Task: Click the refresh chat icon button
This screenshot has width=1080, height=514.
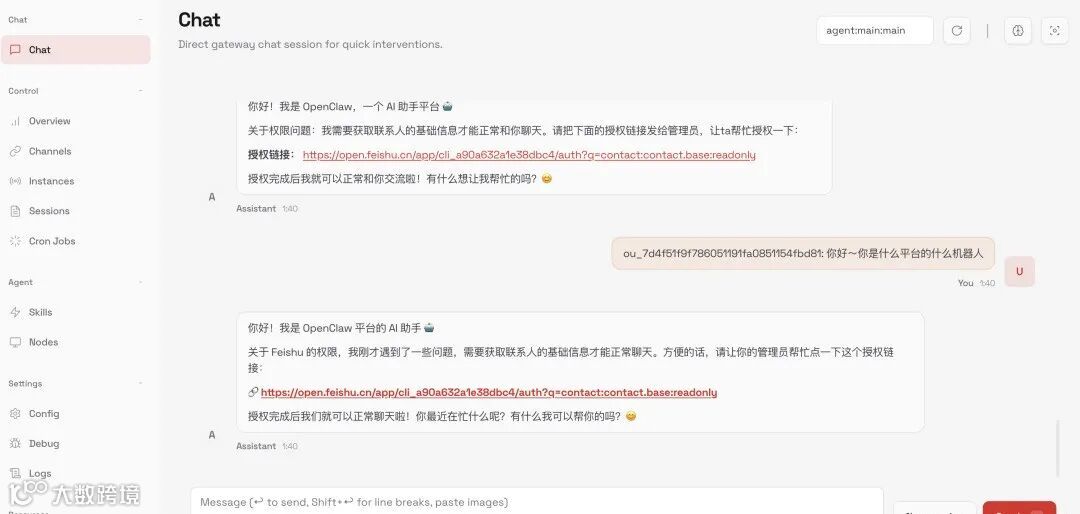Action: [956, 30]
